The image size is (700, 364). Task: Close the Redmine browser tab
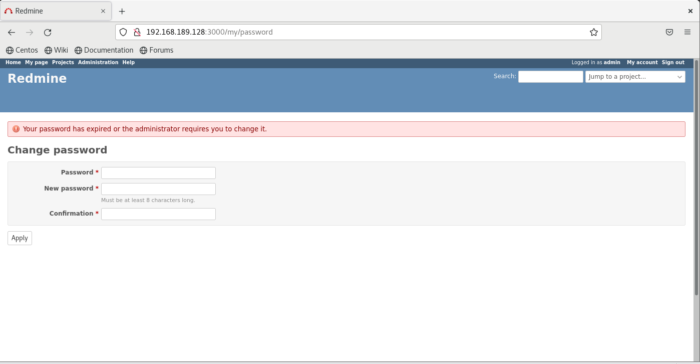click(x=103, y=11)
